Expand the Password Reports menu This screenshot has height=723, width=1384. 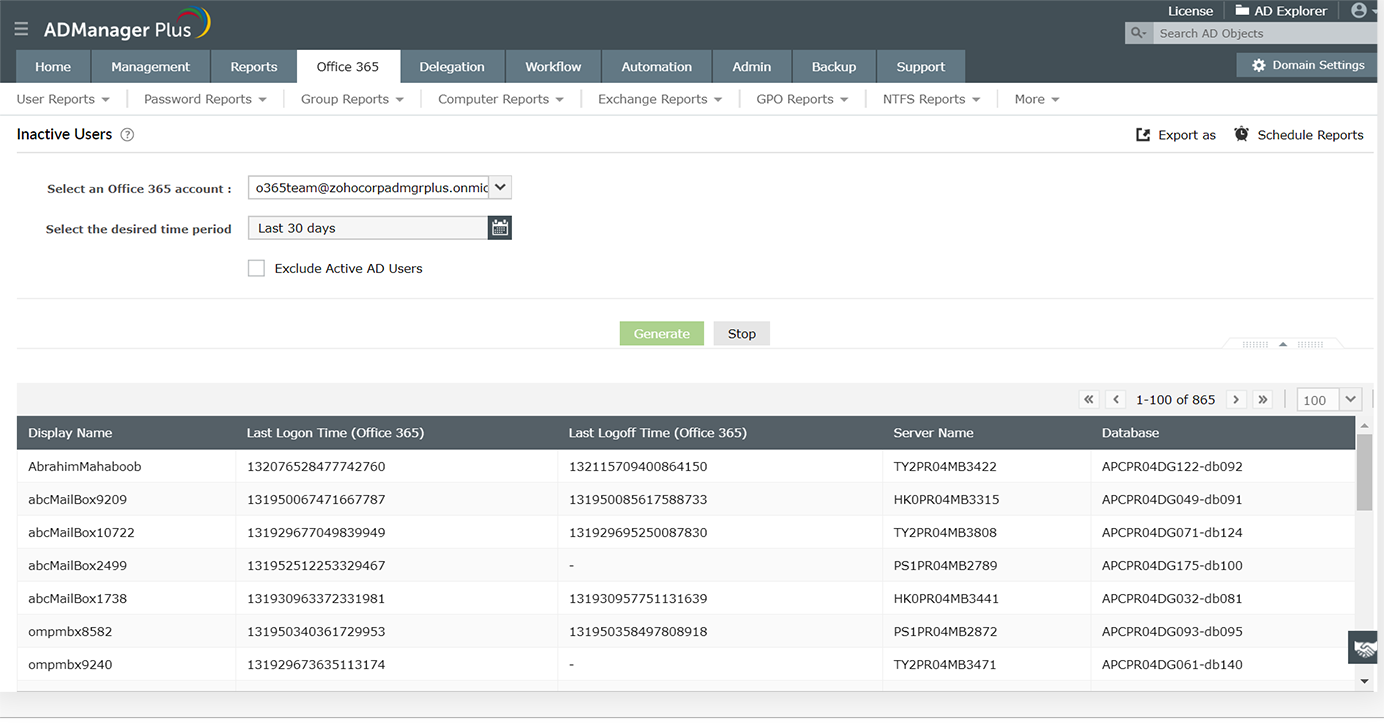(x=205, y=99)
